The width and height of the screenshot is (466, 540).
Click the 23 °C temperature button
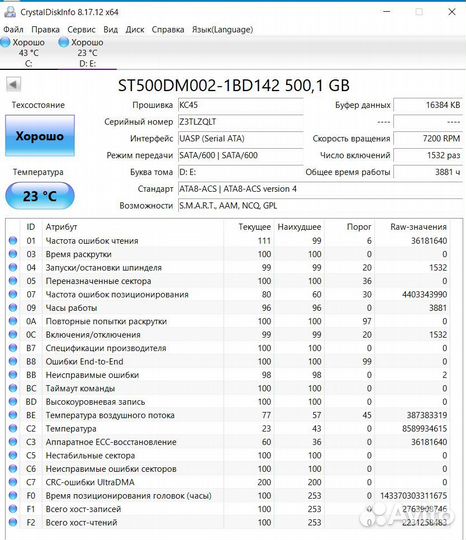(x=40, y=196)
